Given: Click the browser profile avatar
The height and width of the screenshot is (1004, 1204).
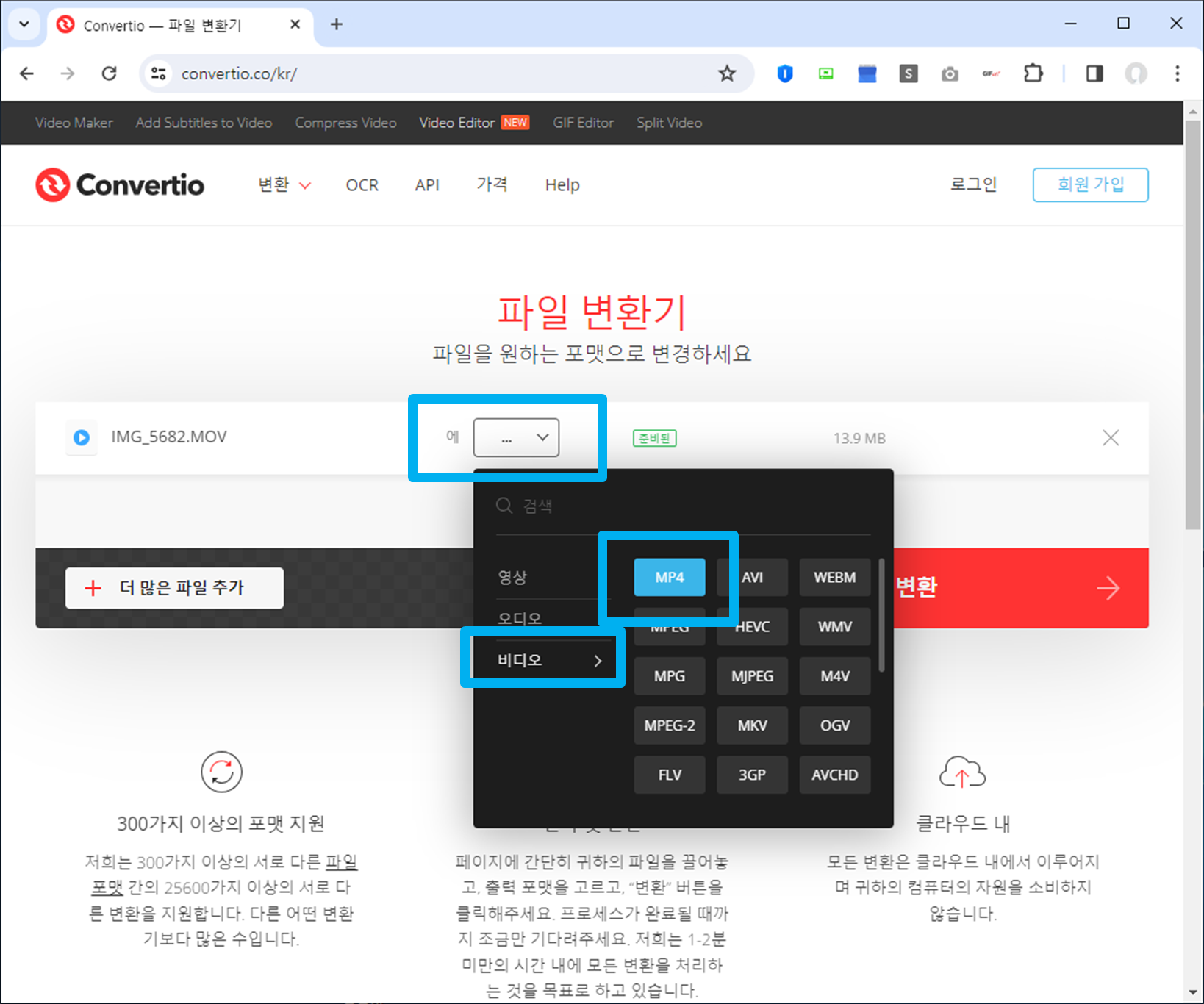Looking at the screenshot, I should coord(1136,73).
